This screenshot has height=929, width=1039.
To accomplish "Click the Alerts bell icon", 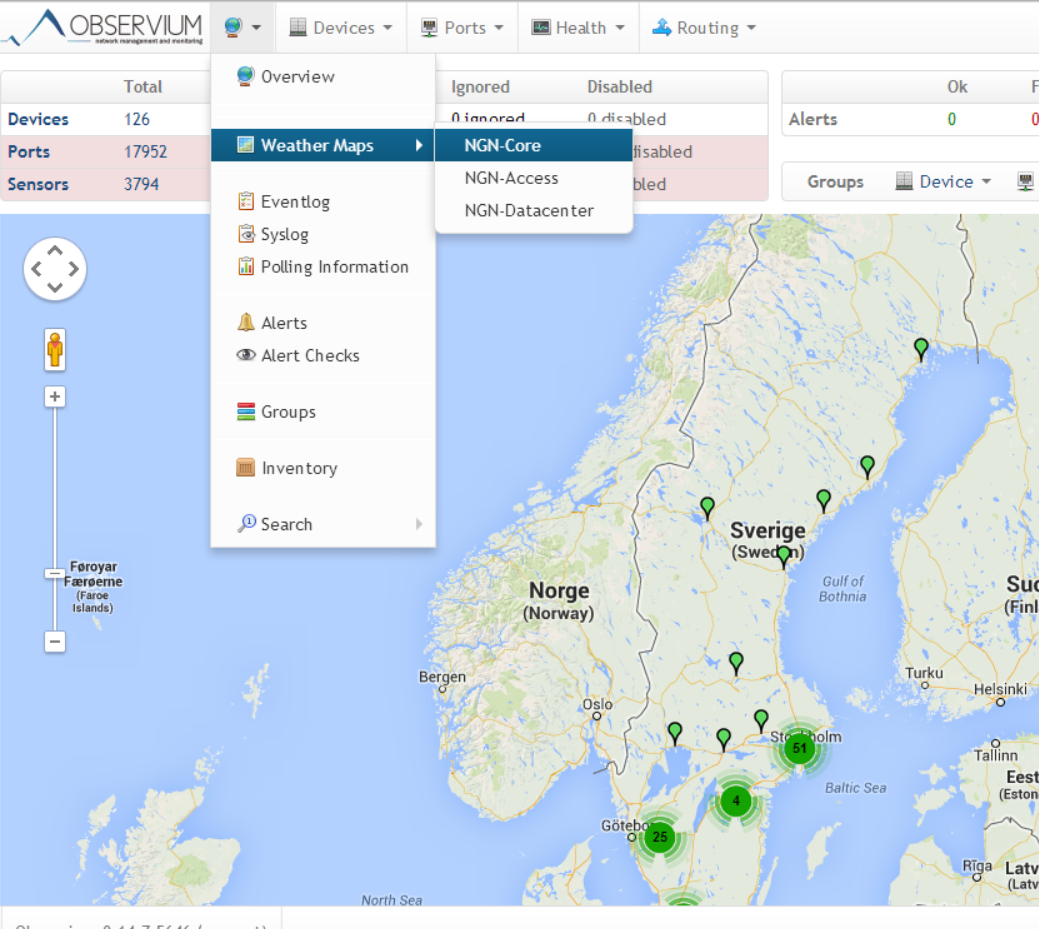I will pos(246,322).
